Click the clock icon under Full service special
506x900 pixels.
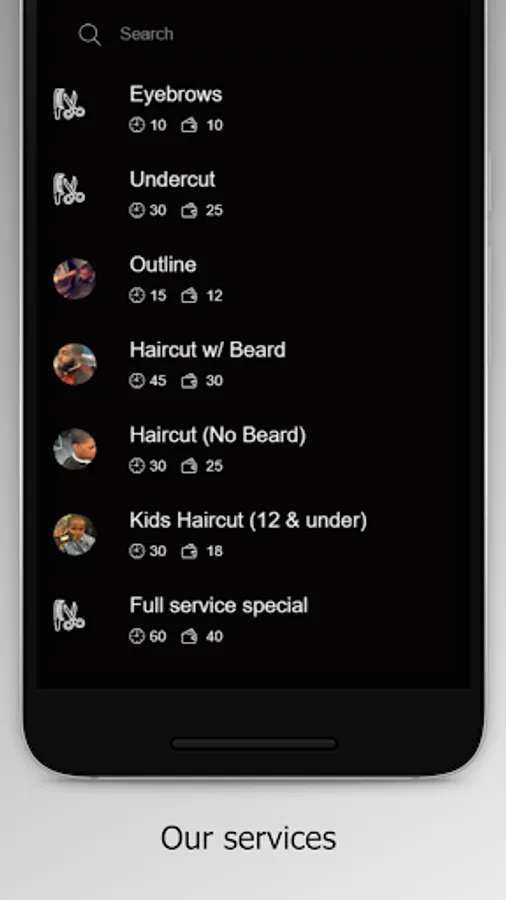point(137,636)
